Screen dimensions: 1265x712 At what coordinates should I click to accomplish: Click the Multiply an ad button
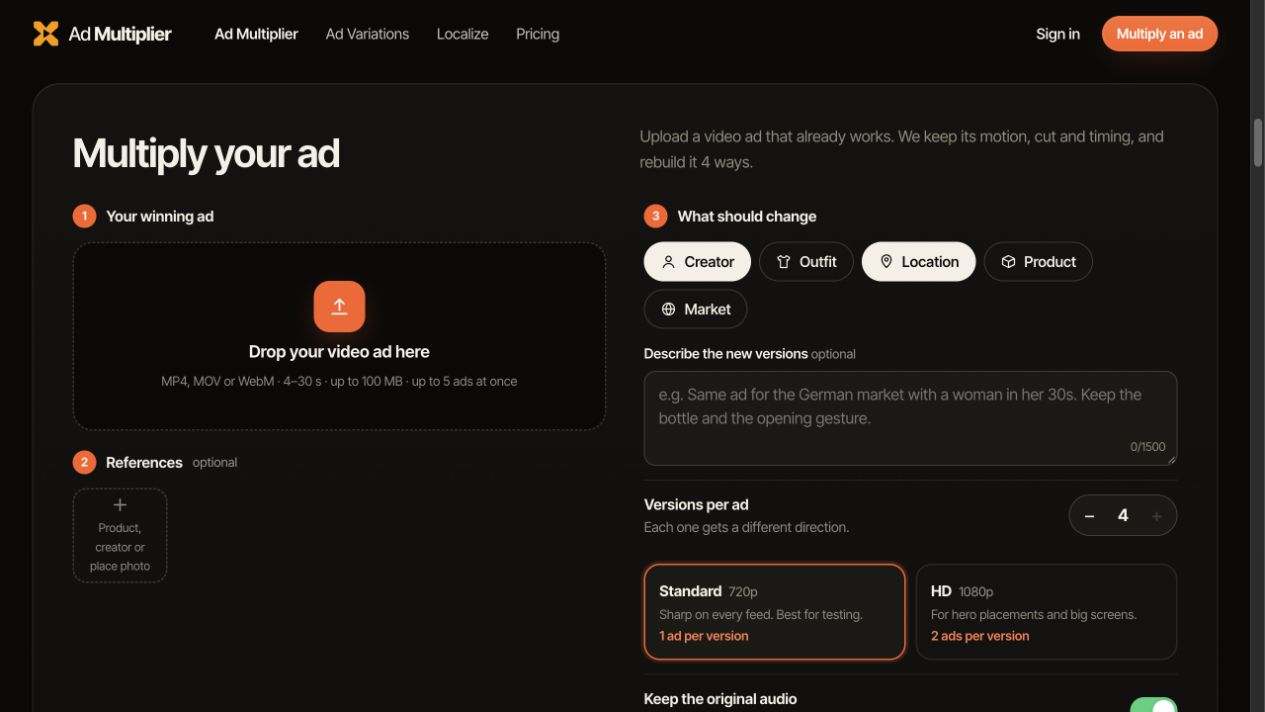click(x=1159, y=34)
